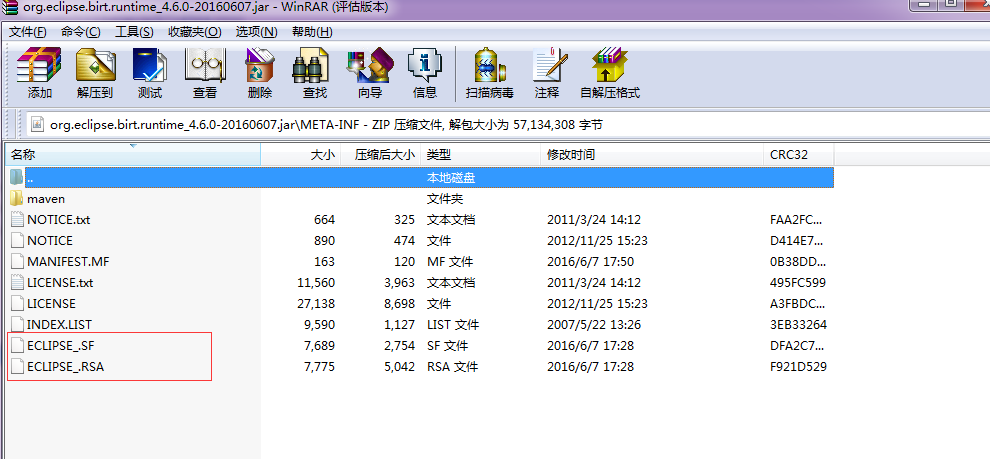Open the File (文件) menu
Image resolution: width=990 pixels, height=459 pixels.
click(28, 32)
